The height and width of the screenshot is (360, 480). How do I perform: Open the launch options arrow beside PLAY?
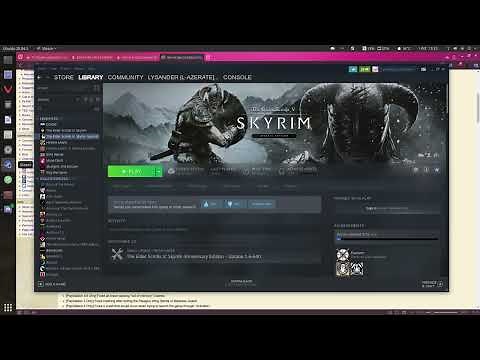click(158, 171)
